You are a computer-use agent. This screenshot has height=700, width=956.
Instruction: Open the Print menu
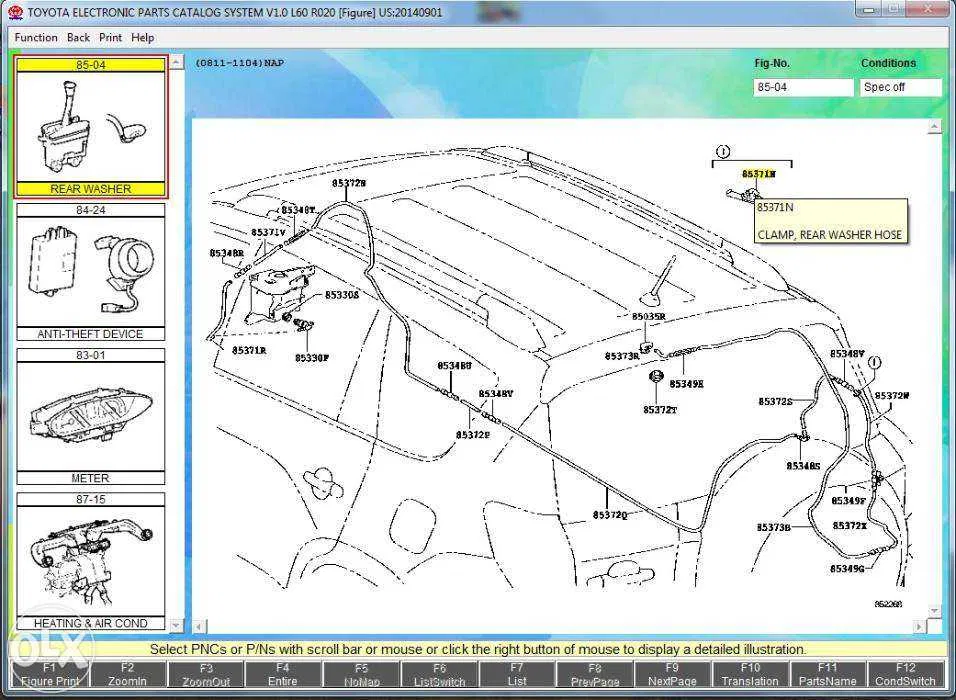tap(110, 37)
